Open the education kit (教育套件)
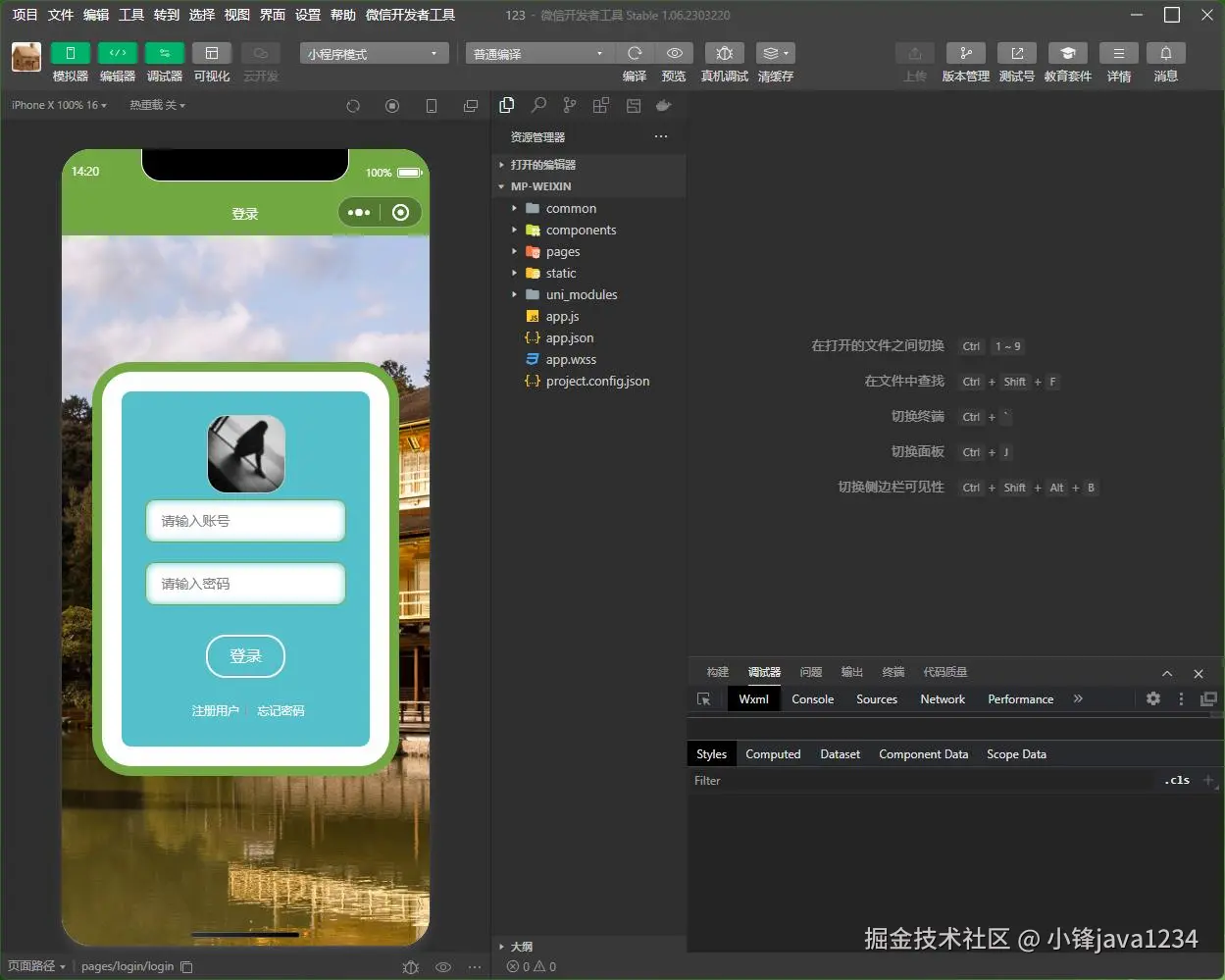 [1068, 53]
